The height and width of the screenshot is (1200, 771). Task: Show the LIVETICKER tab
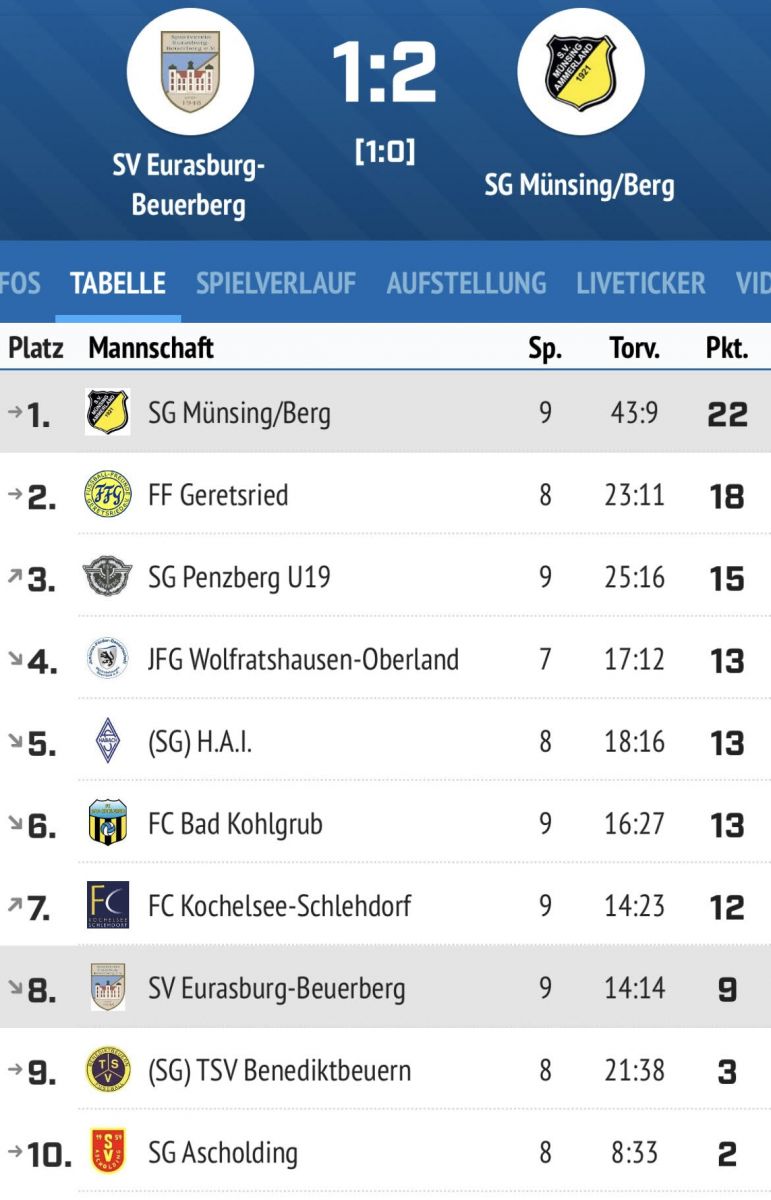[640, 283]
